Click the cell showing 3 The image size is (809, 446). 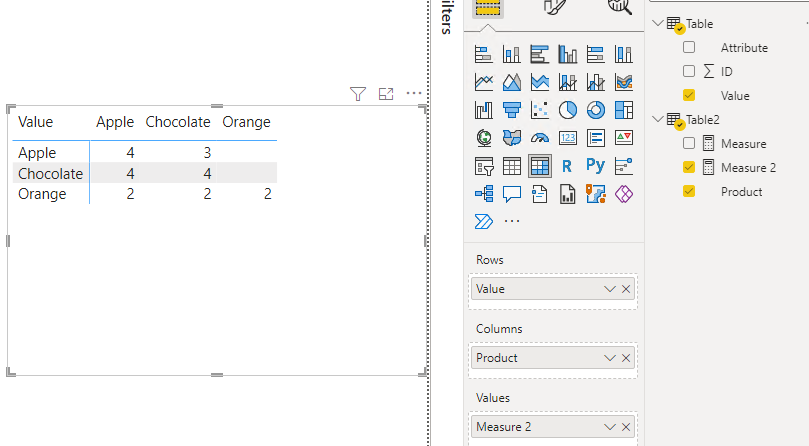click(207, 153)
